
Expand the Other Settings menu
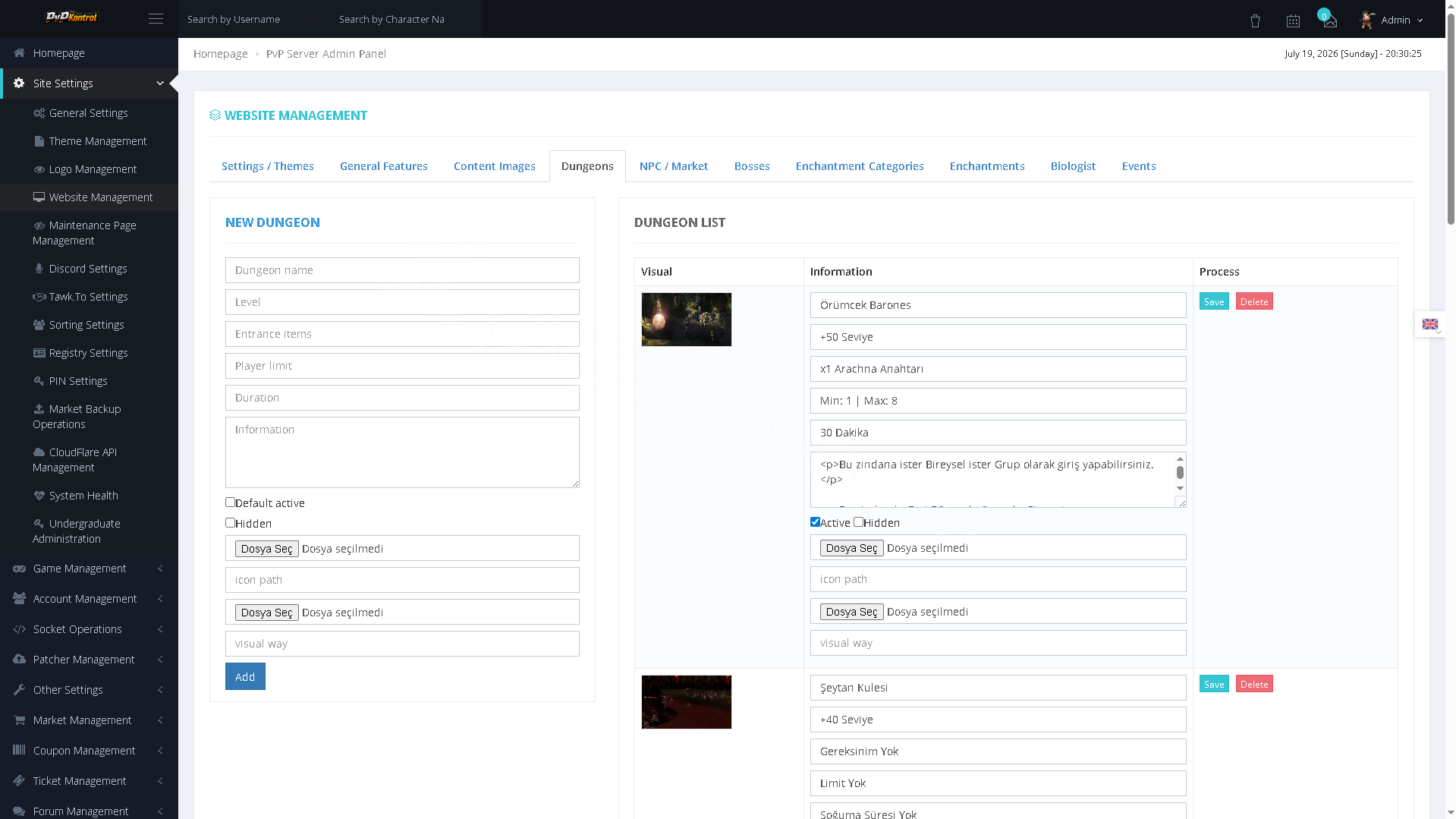pos(160,690)
